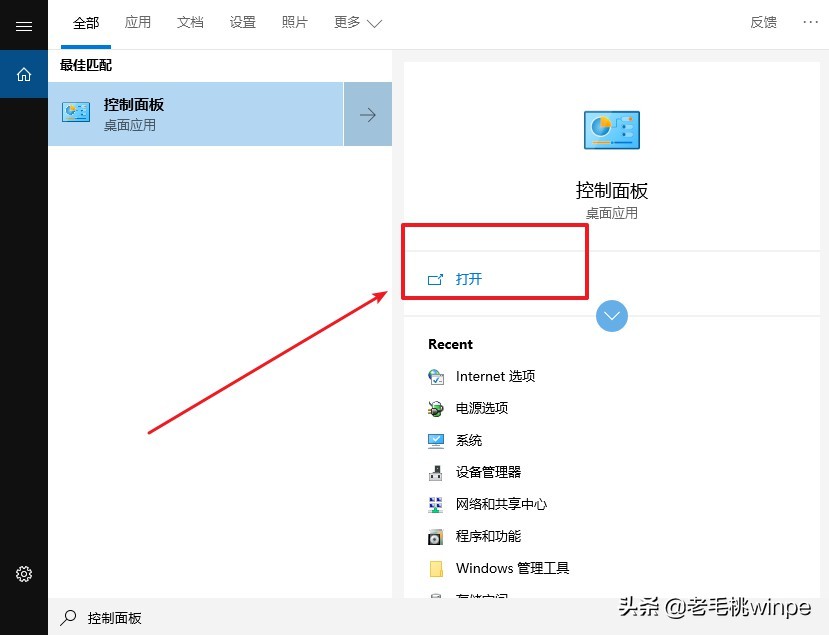829x635 pixels.
Task: Open 网络和共享中心 recent item
Action: pyautogui.click(x=500, y=504)
